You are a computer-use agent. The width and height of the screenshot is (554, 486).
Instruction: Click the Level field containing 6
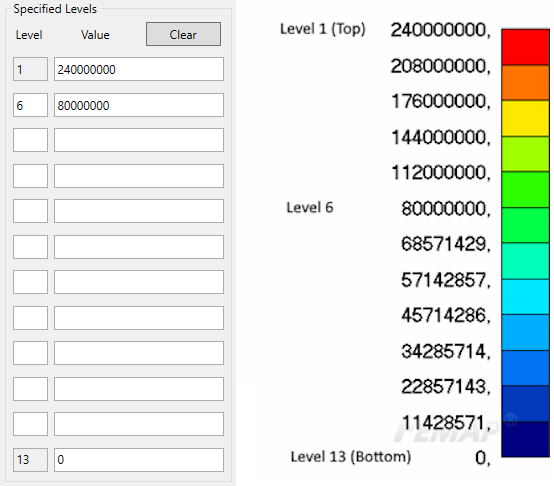30,105
